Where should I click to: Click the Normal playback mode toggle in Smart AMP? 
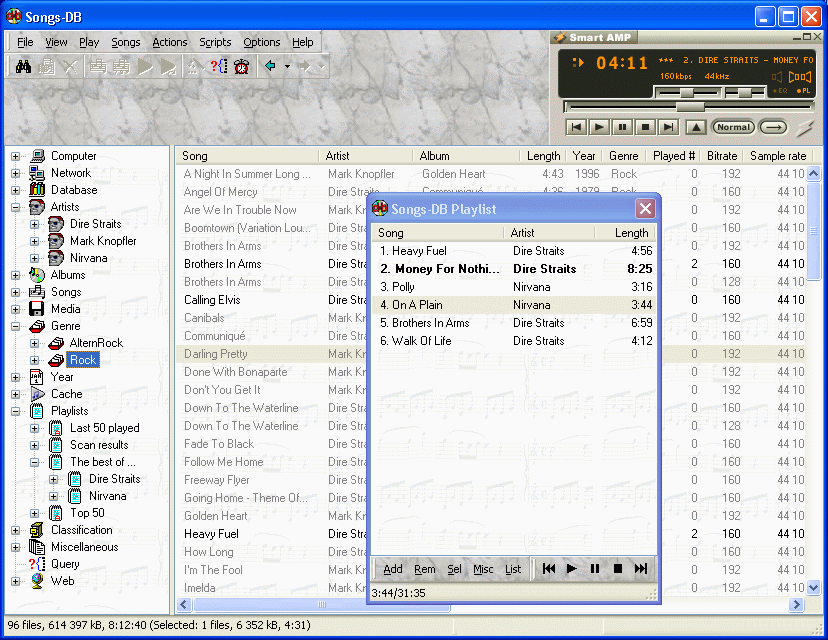click(735, 127)
